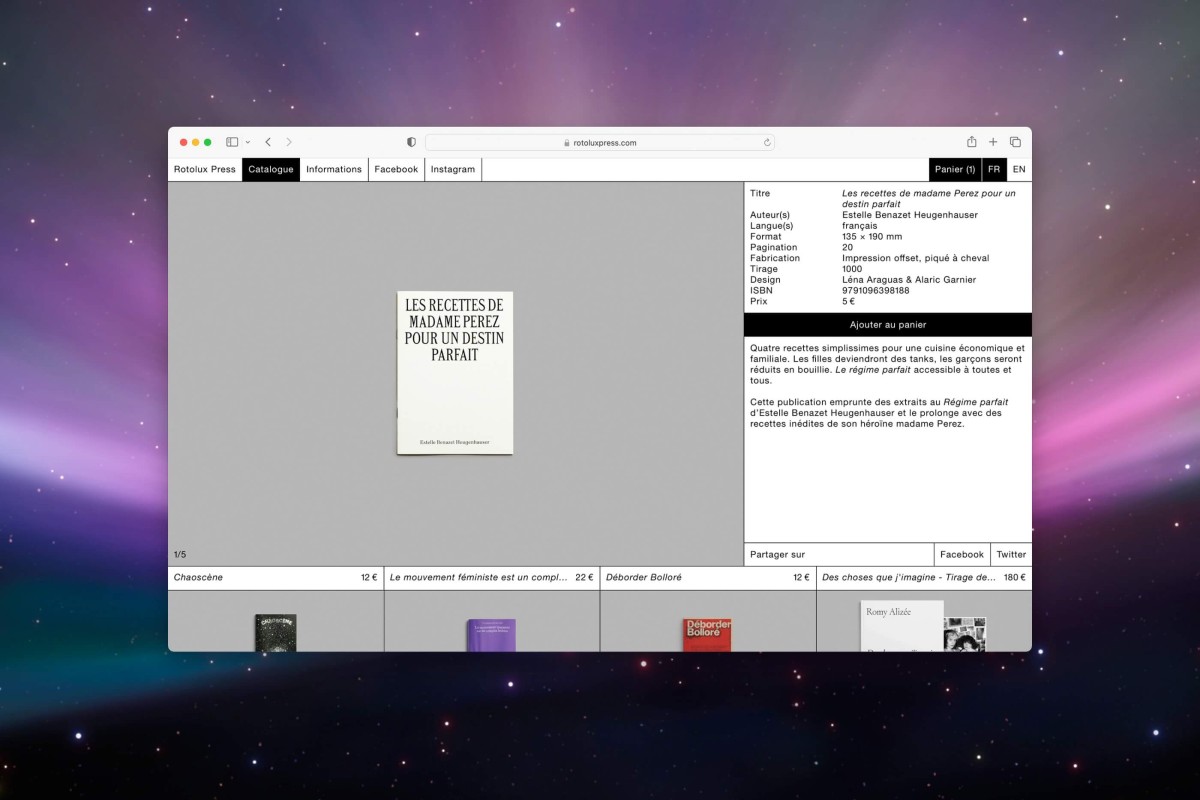Click the Safari sidebar toggle icon
The image size is (1200, 800).
(232, 142)
